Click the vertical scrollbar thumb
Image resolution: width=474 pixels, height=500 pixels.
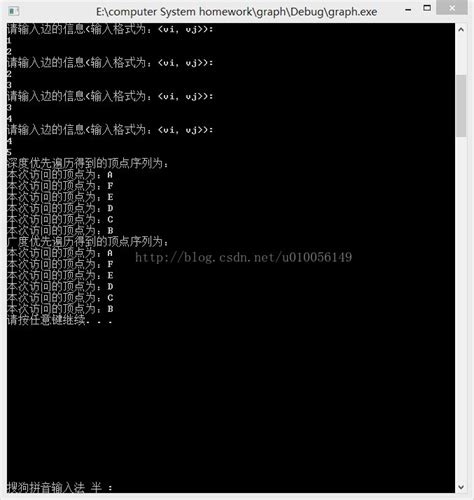(x=461, y=106)
